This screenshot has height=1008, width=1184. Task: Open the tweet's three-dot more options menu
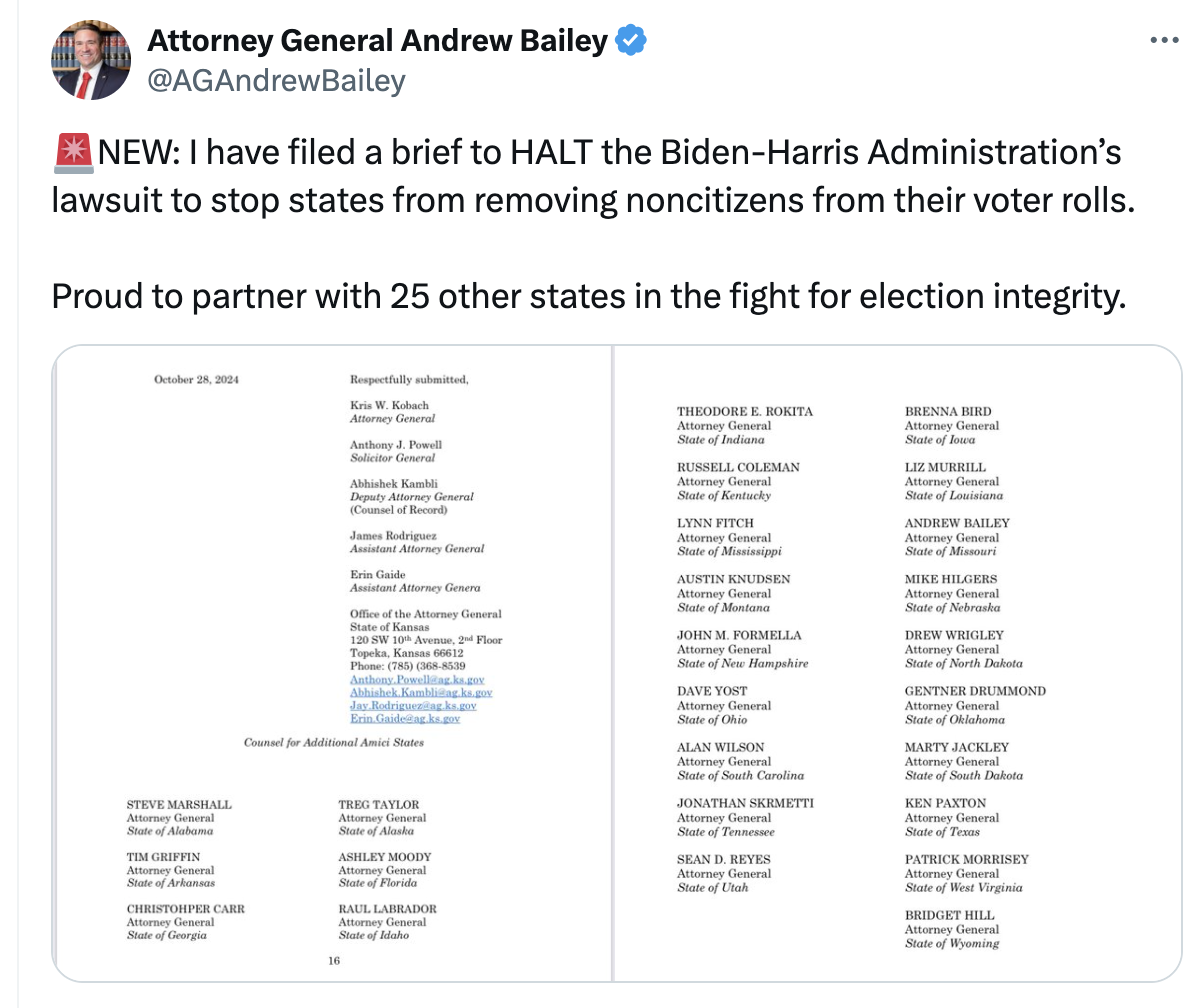(x=1164, y=41)
